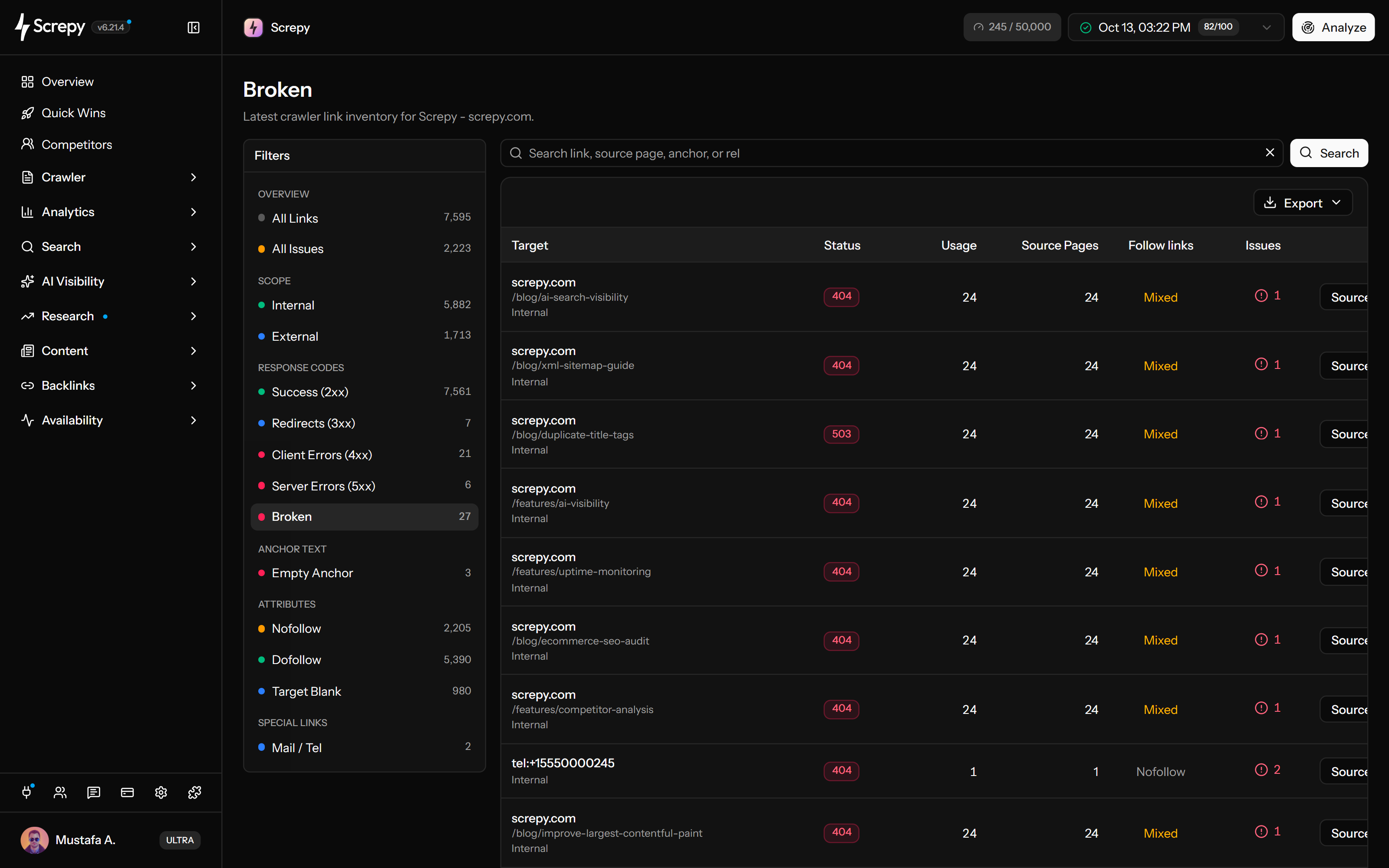
Task: Open the extensions puzzle icon
Action: tap(194, 792)
